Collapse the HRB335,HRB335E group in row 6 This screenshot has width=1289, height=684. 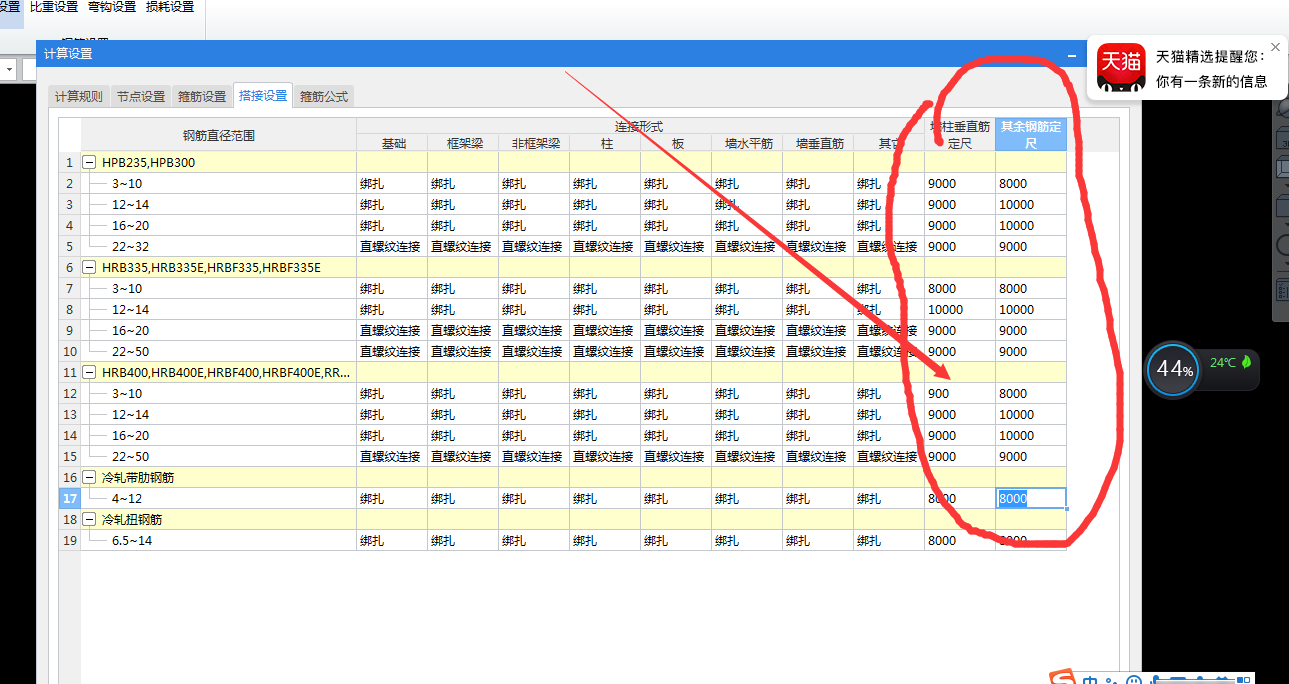[90, 268]
